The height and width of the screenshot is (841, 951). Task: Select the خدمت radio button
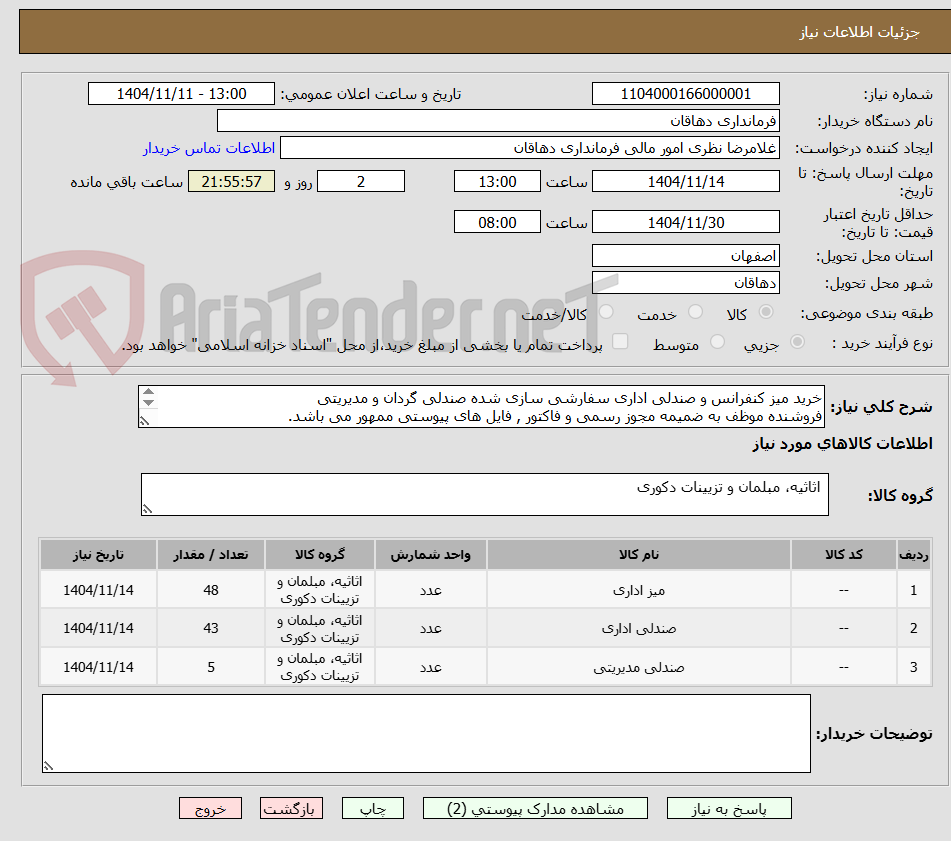(696, 312)
